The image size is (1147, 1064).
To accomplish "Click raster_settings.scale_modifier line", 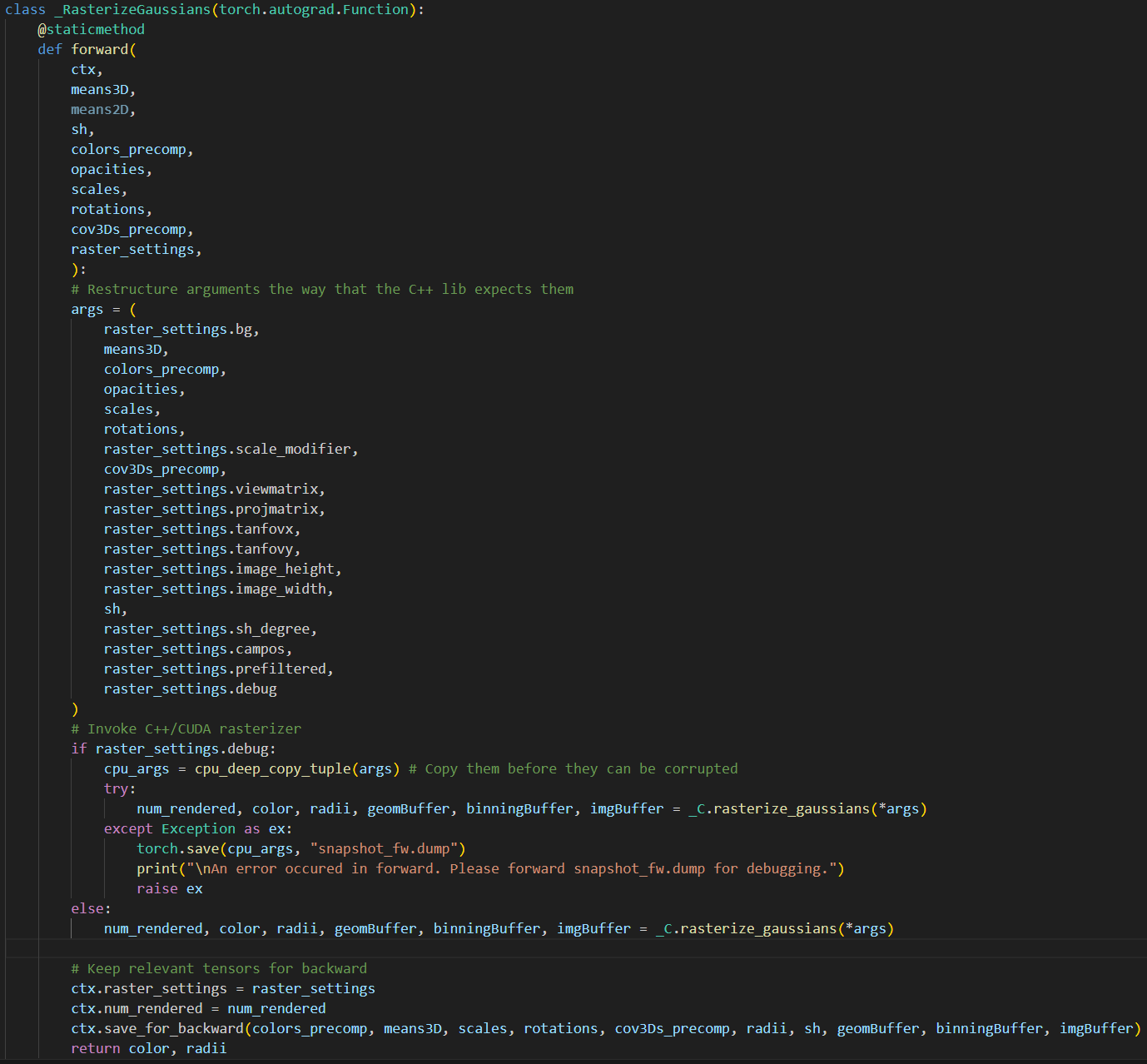I will tap(231, 450).
